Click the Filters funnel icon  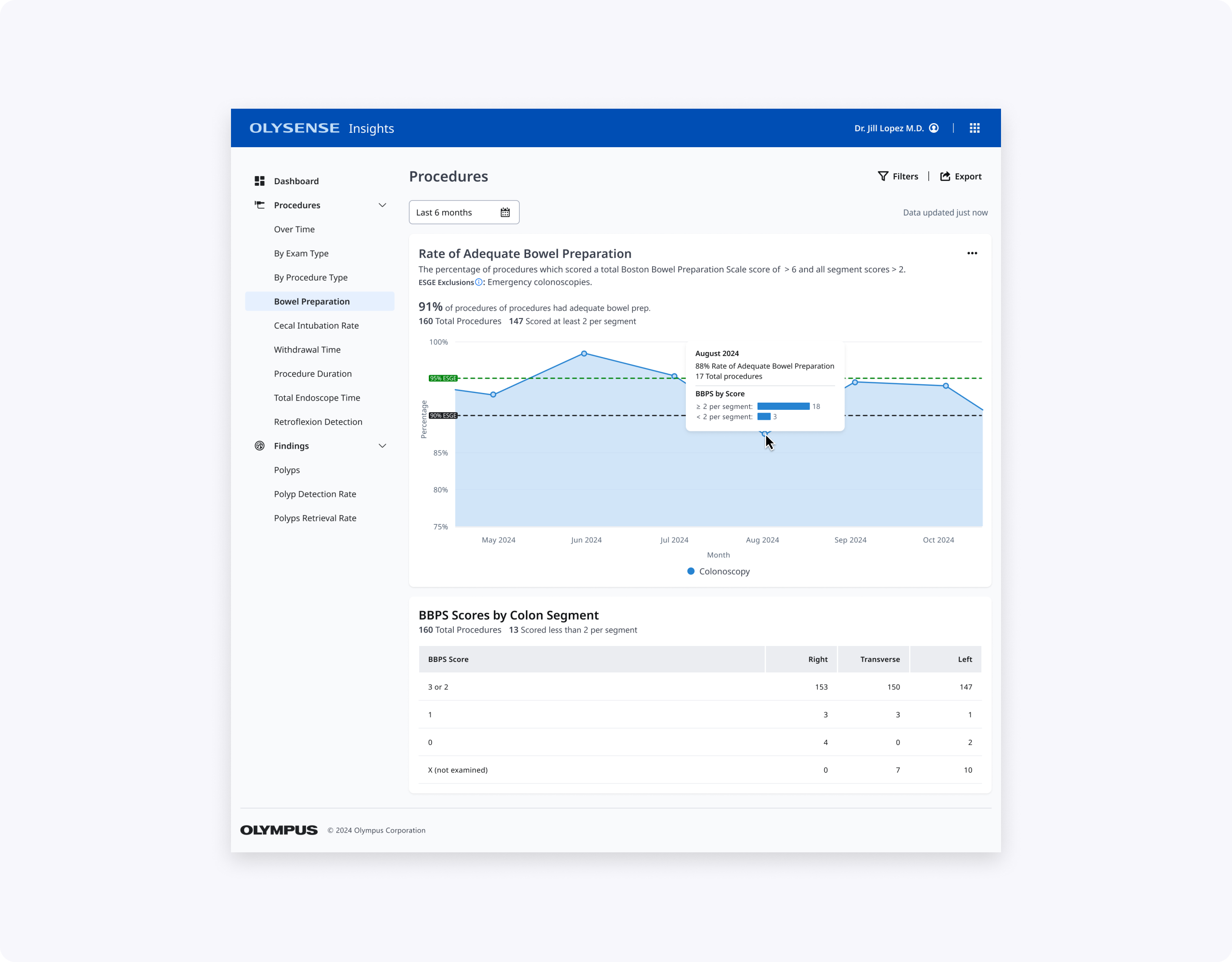pyautogui.click(x=883, y=177)
